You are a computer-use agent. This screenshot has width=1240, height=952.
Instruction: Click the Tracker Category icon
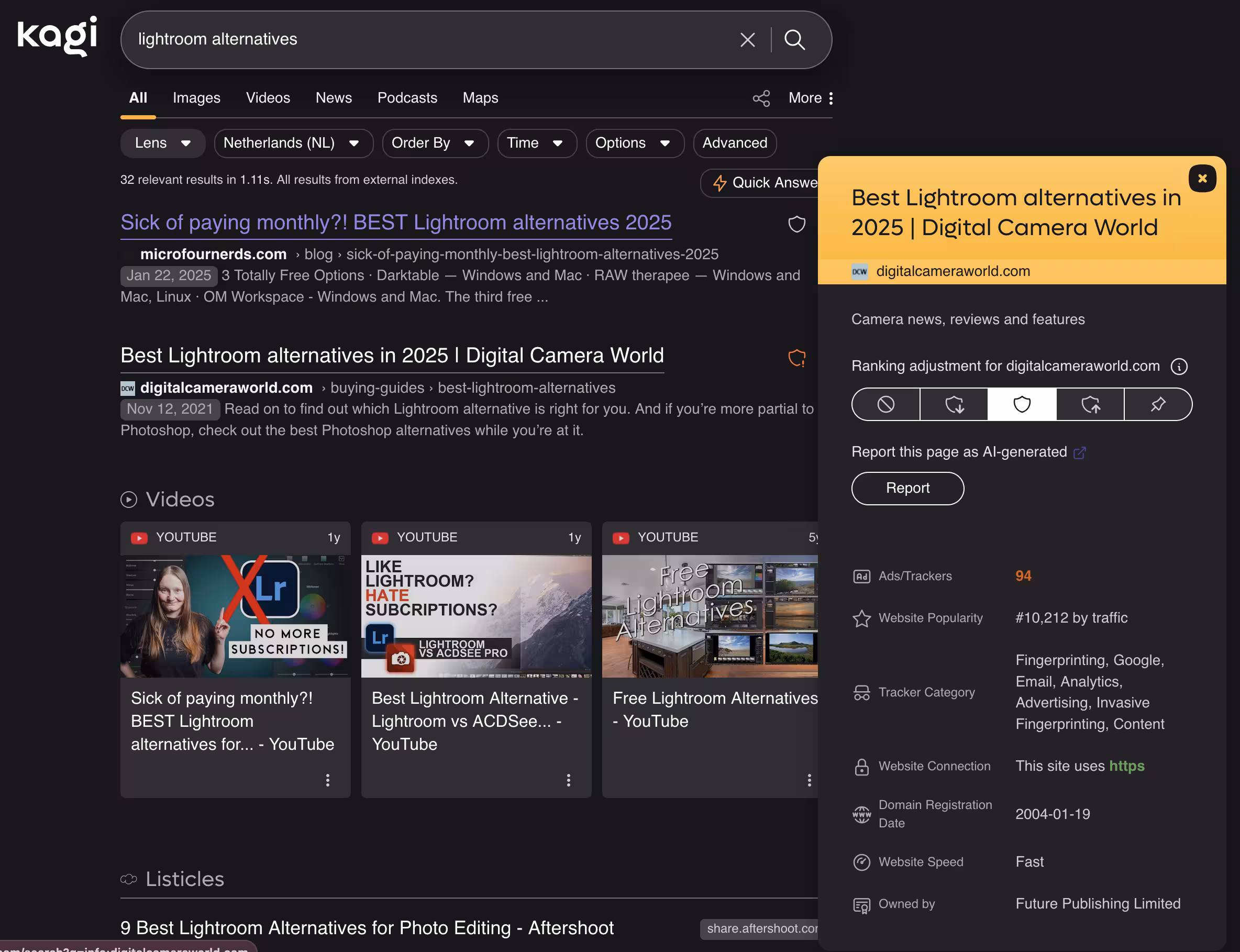tap(861, 692)
